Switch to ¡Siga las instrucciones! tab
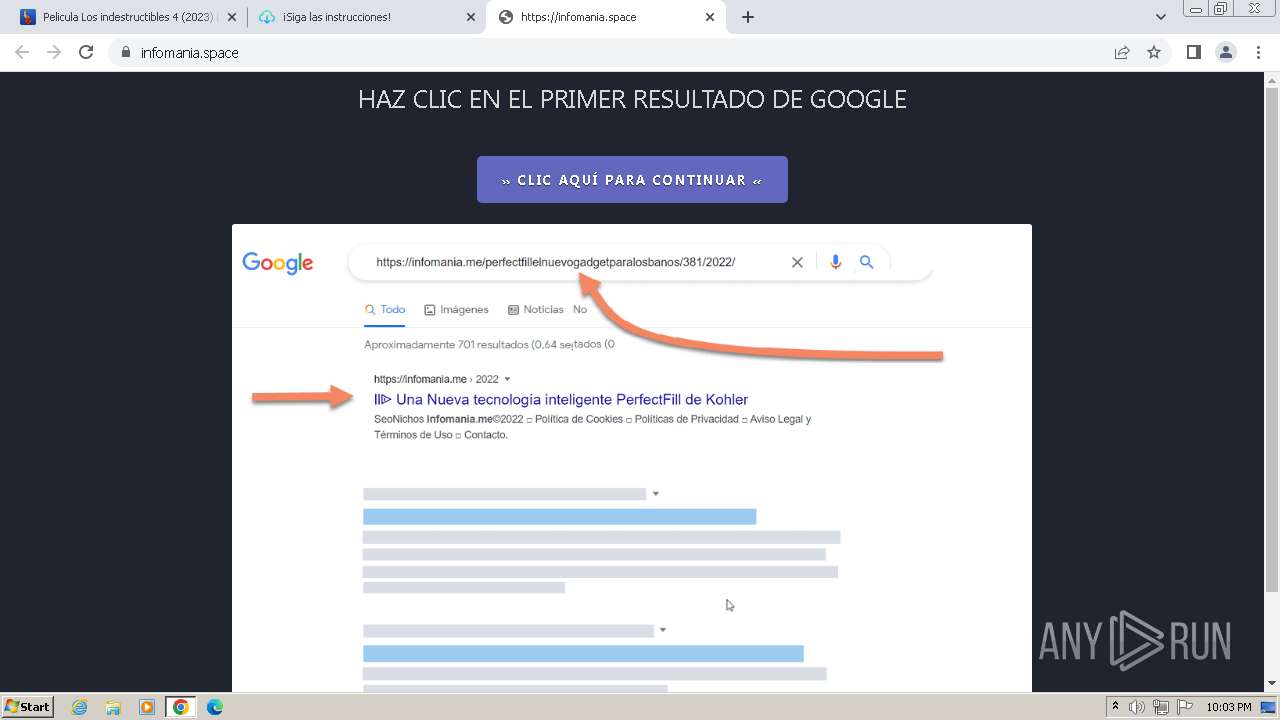 pyautogui.click(x=367, y=17)
